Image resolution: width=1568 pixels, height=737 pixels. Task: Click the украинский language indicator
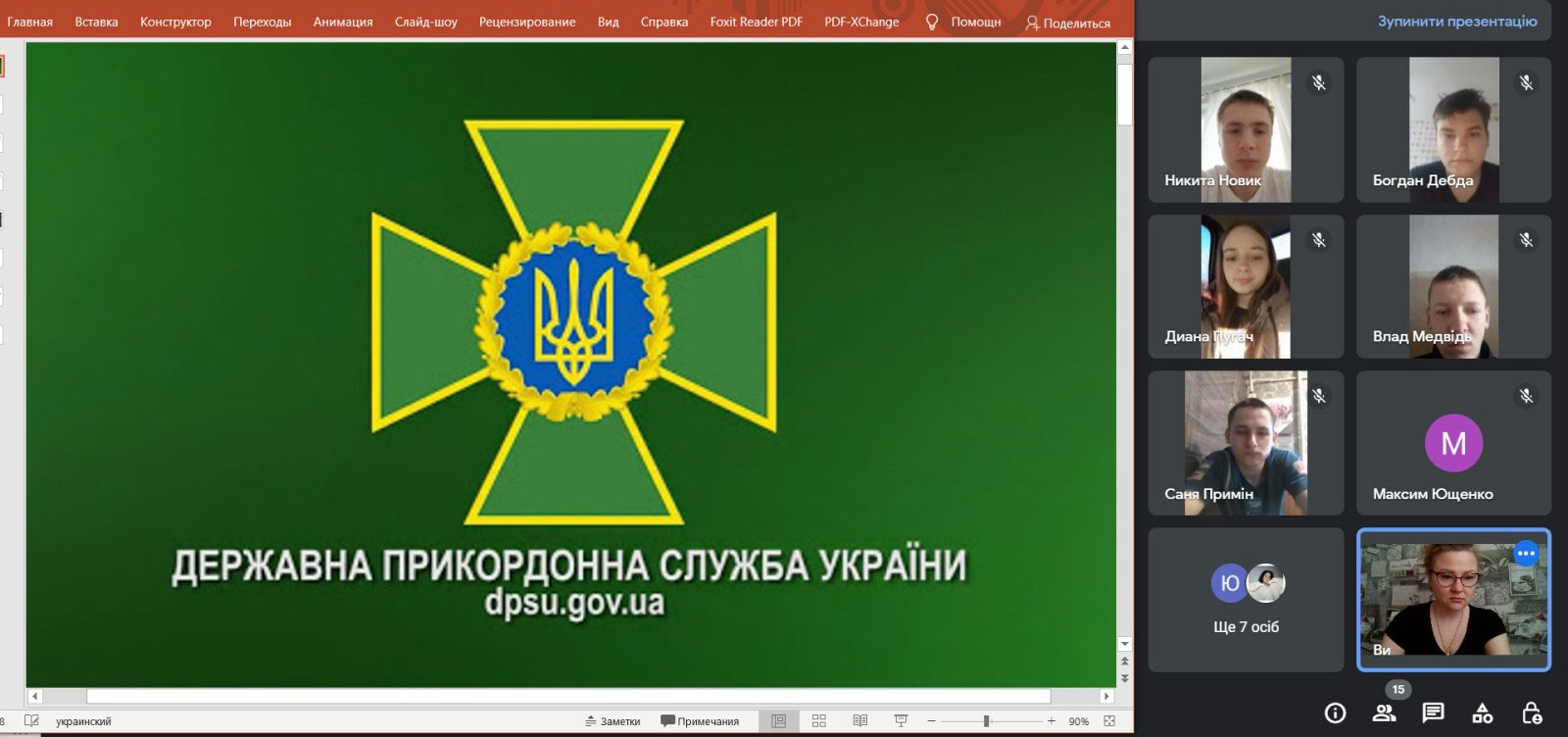[83, 721]
